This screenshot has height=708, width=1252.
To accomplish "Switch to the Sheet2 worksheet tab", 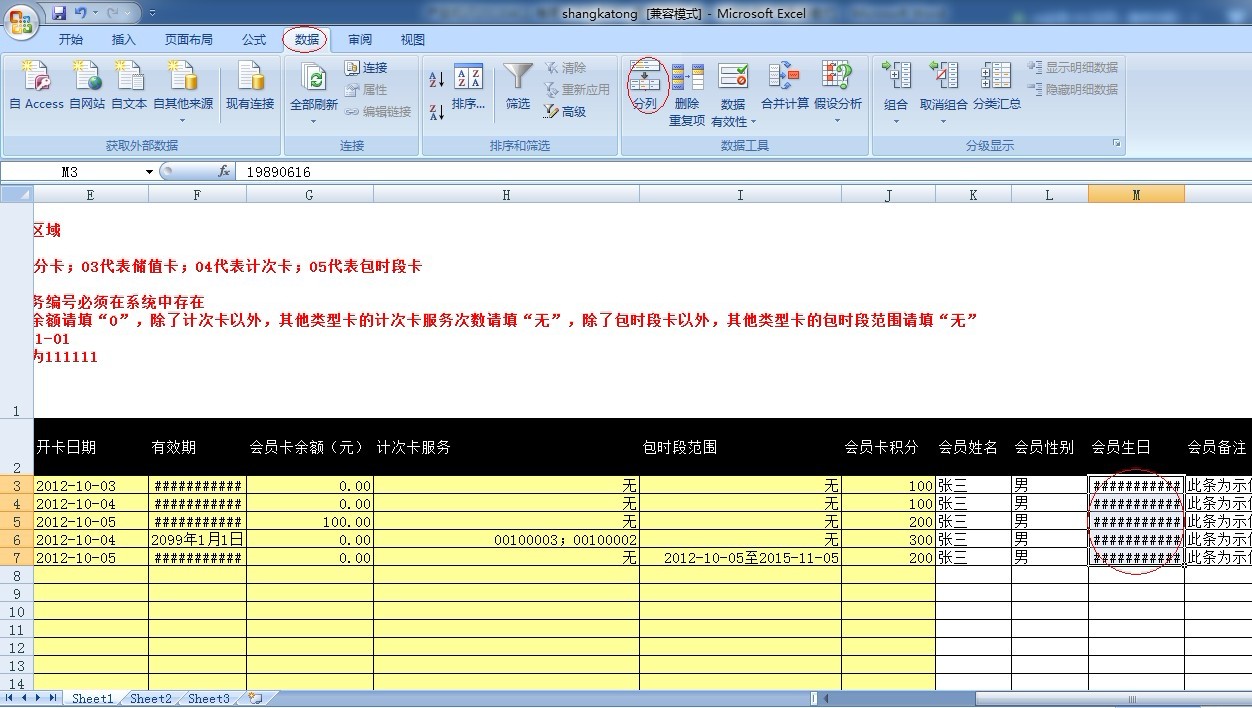I will 150,699.
